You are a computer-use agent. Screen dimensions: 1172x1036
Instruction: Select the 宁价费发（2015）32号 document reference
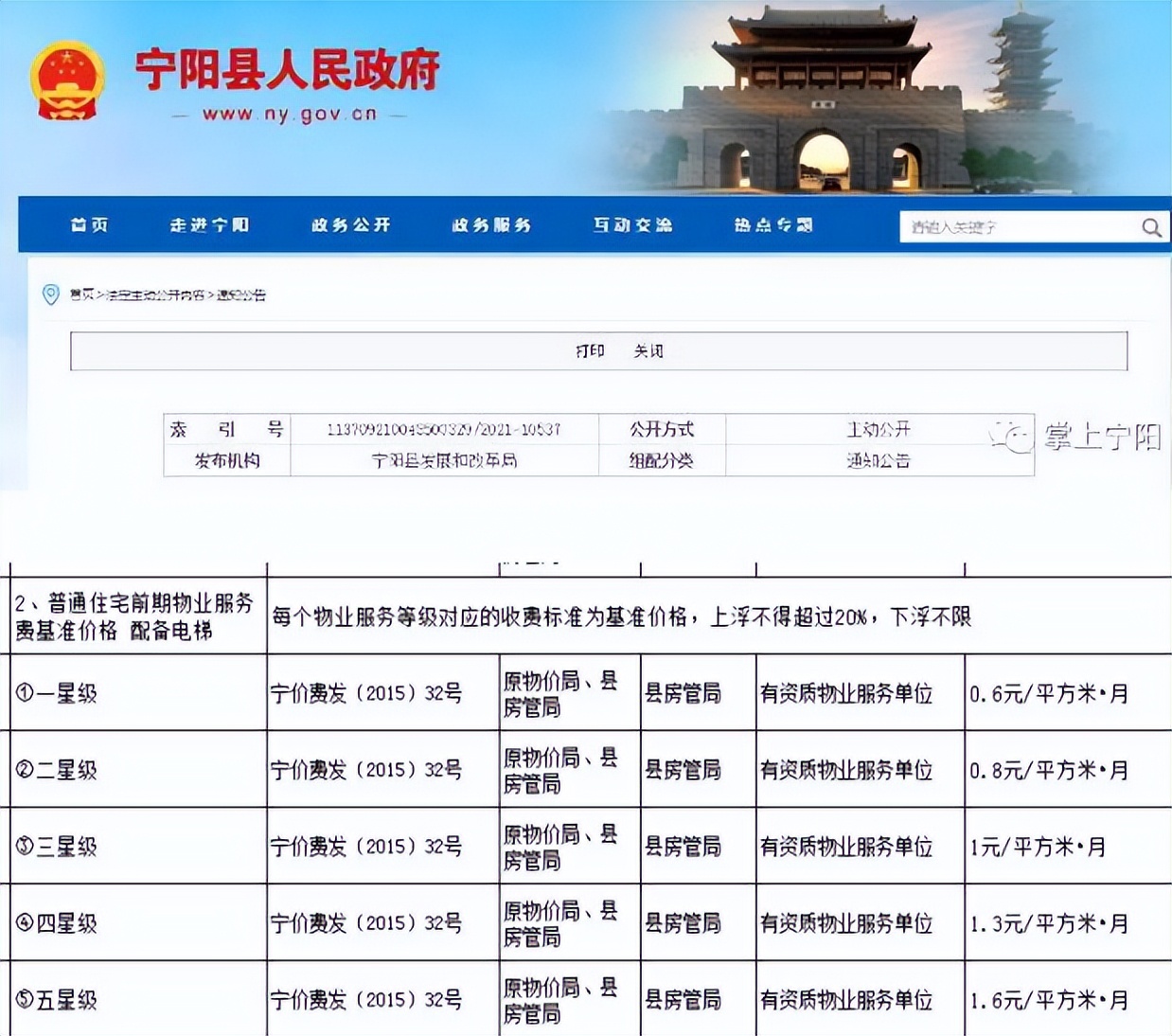[369, 694]
